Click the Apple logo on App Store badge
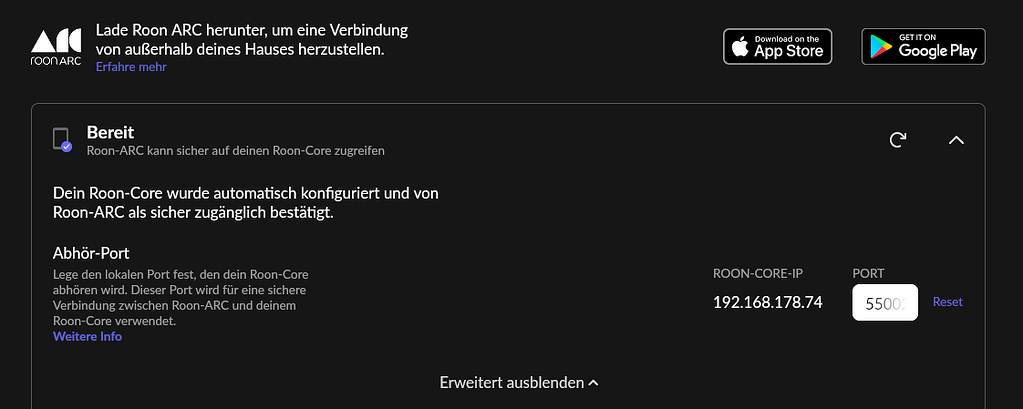The width and height of the screenshot is (1023, 409). tap(740, 47)
